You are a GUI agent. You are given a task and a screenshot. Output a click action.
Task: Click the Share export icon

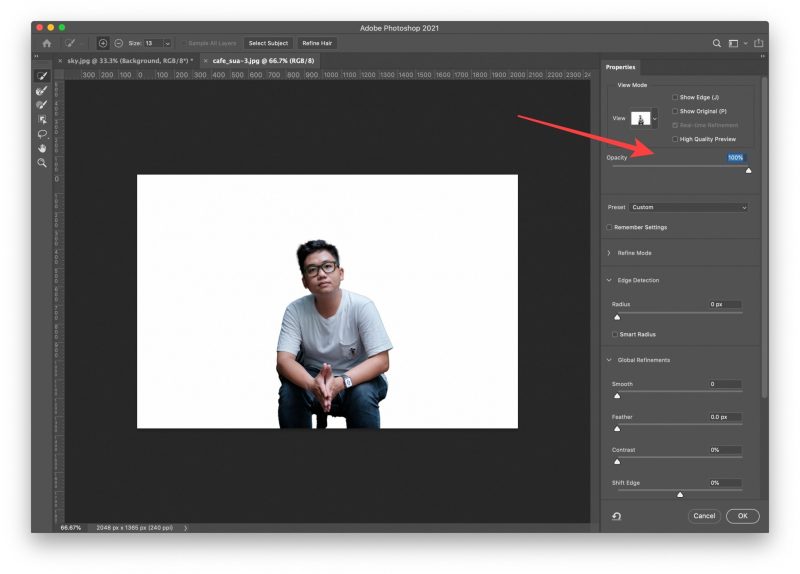pyautogui.click(x=759, y=43)
